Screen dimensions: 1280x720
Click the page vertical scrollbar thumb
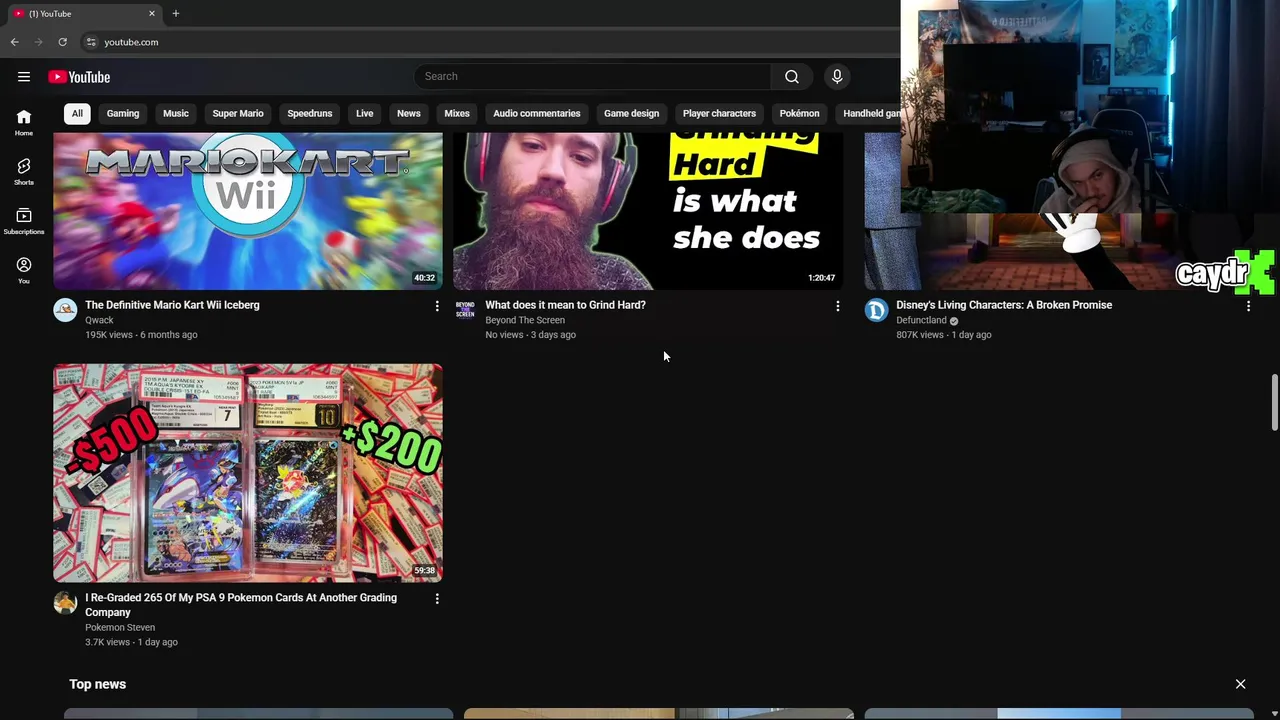(x=1274, y=403)
